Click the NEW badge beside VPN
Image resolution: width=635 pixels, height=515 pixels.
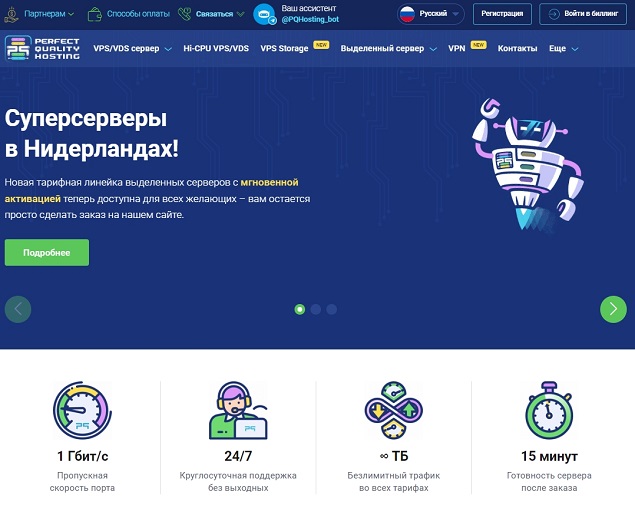point(479,45)
